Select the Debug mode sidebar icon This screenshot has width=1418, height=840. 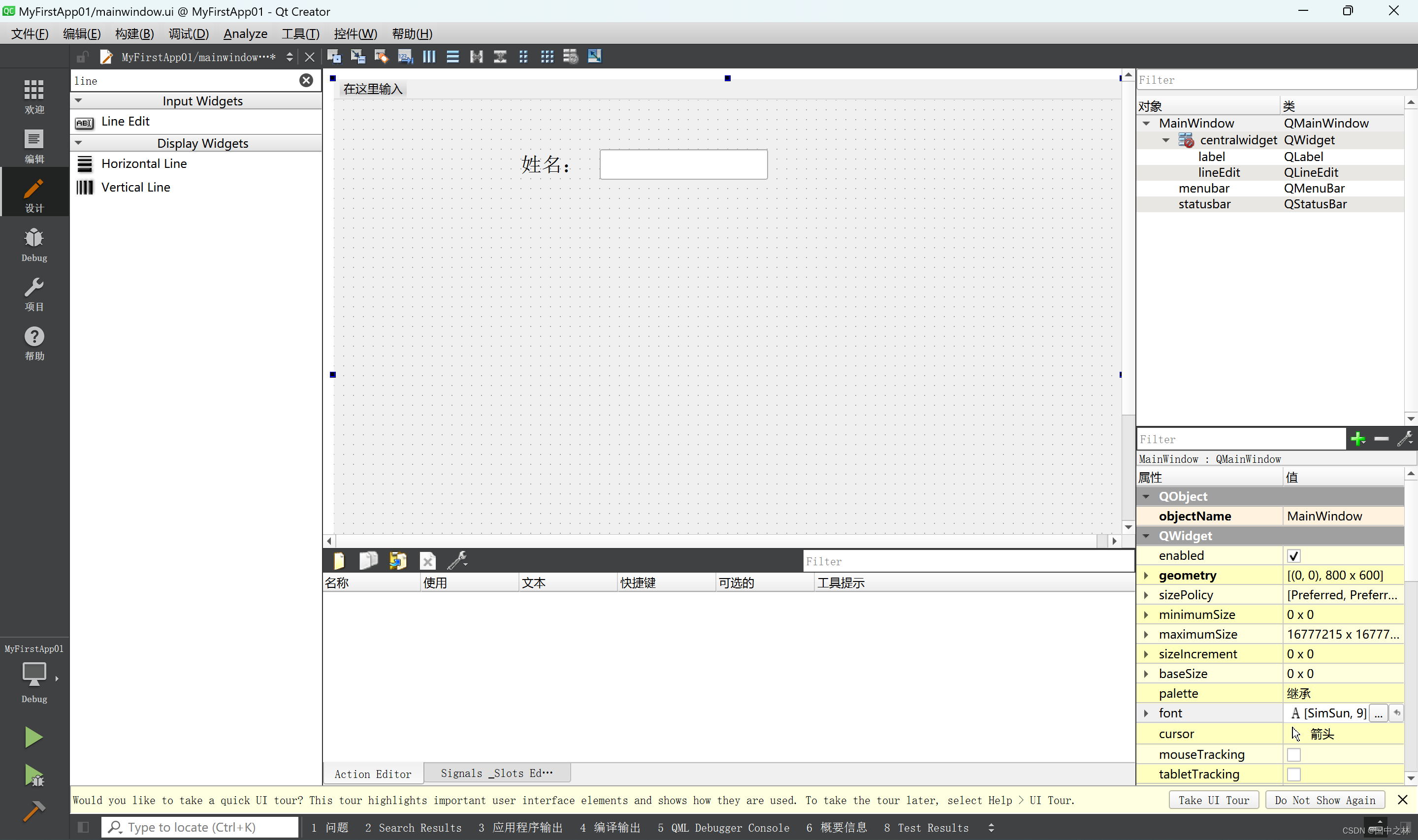coord(33,243)
